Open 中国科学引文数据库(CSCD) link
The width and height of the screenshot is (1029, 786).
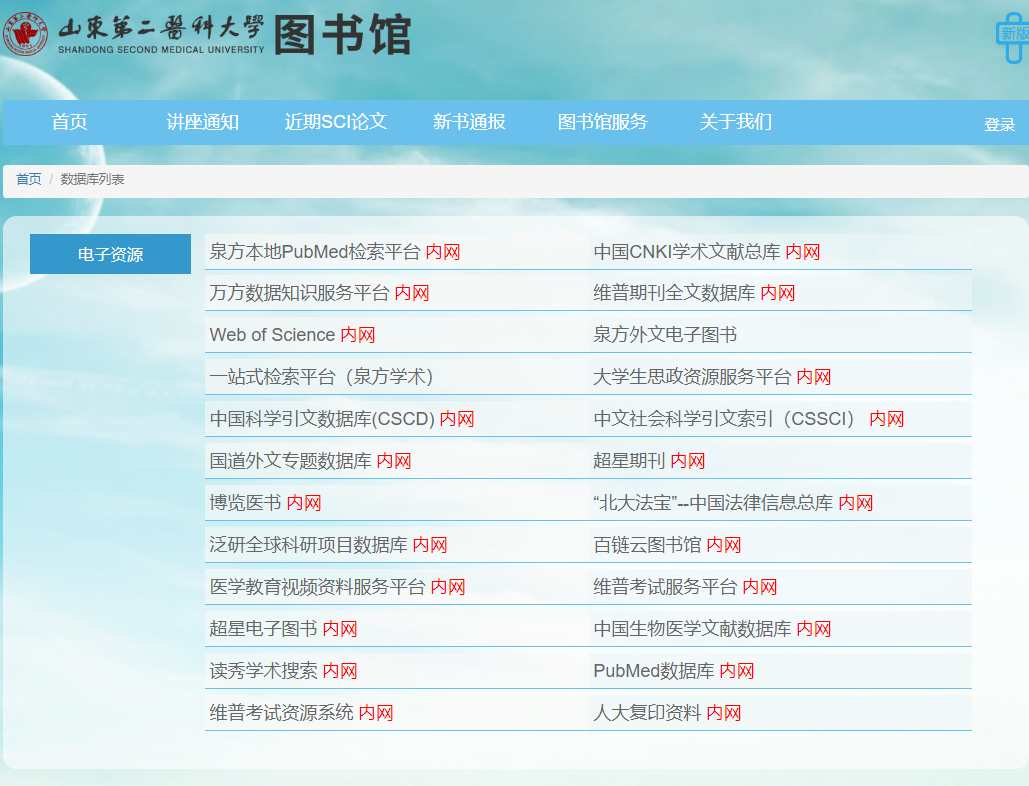(322, 420)
